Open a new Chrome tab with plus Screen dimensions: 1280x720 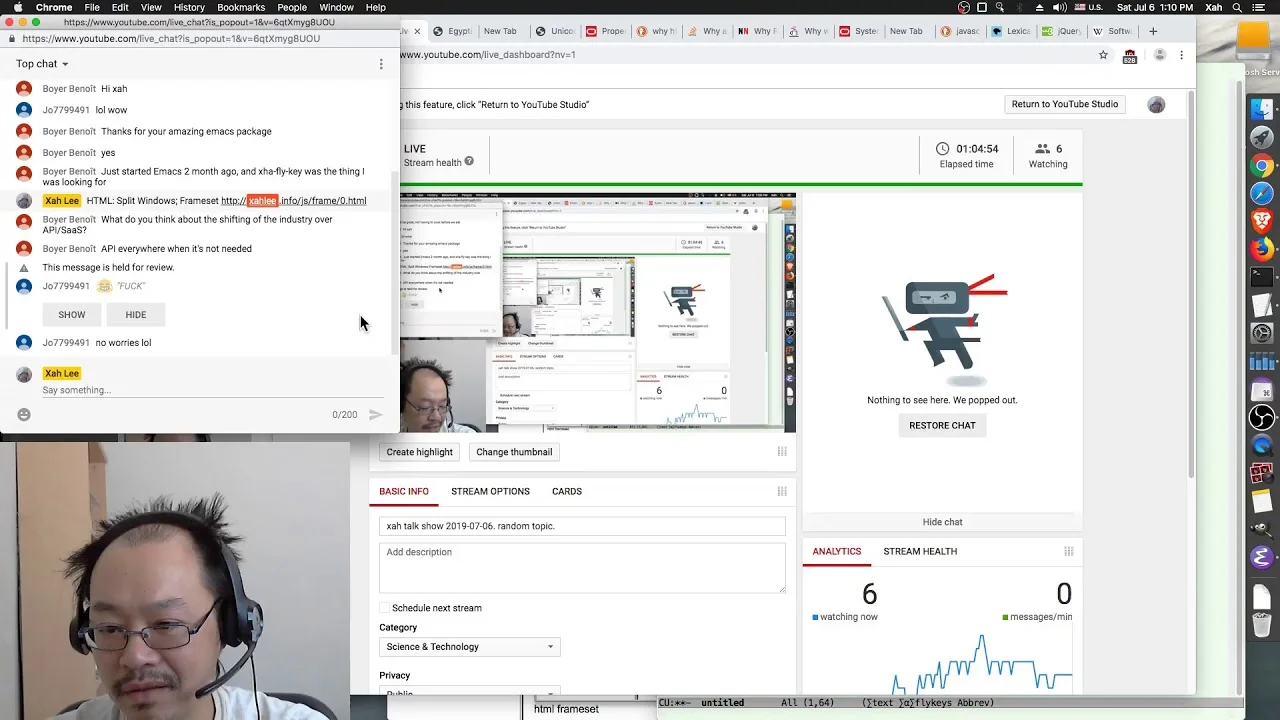(x=1153, y=31)
